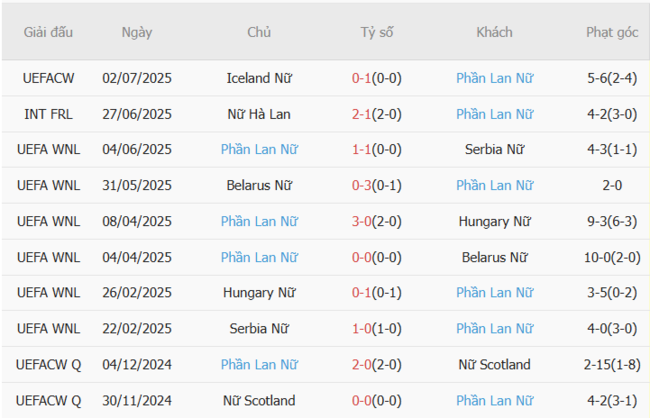Select the INT FRL league cell
This screenshot has height=418, width=650.
(x=49, y=113)
